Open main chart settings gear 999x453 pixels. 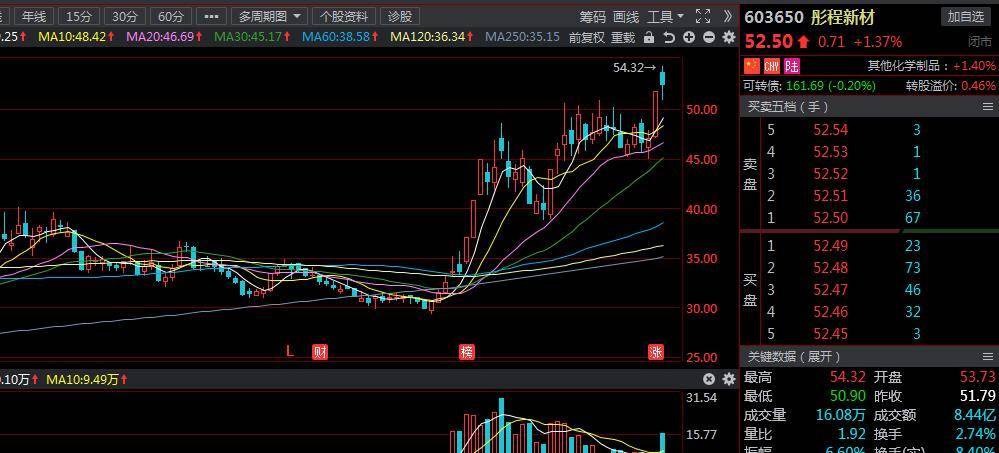(727, 37)
